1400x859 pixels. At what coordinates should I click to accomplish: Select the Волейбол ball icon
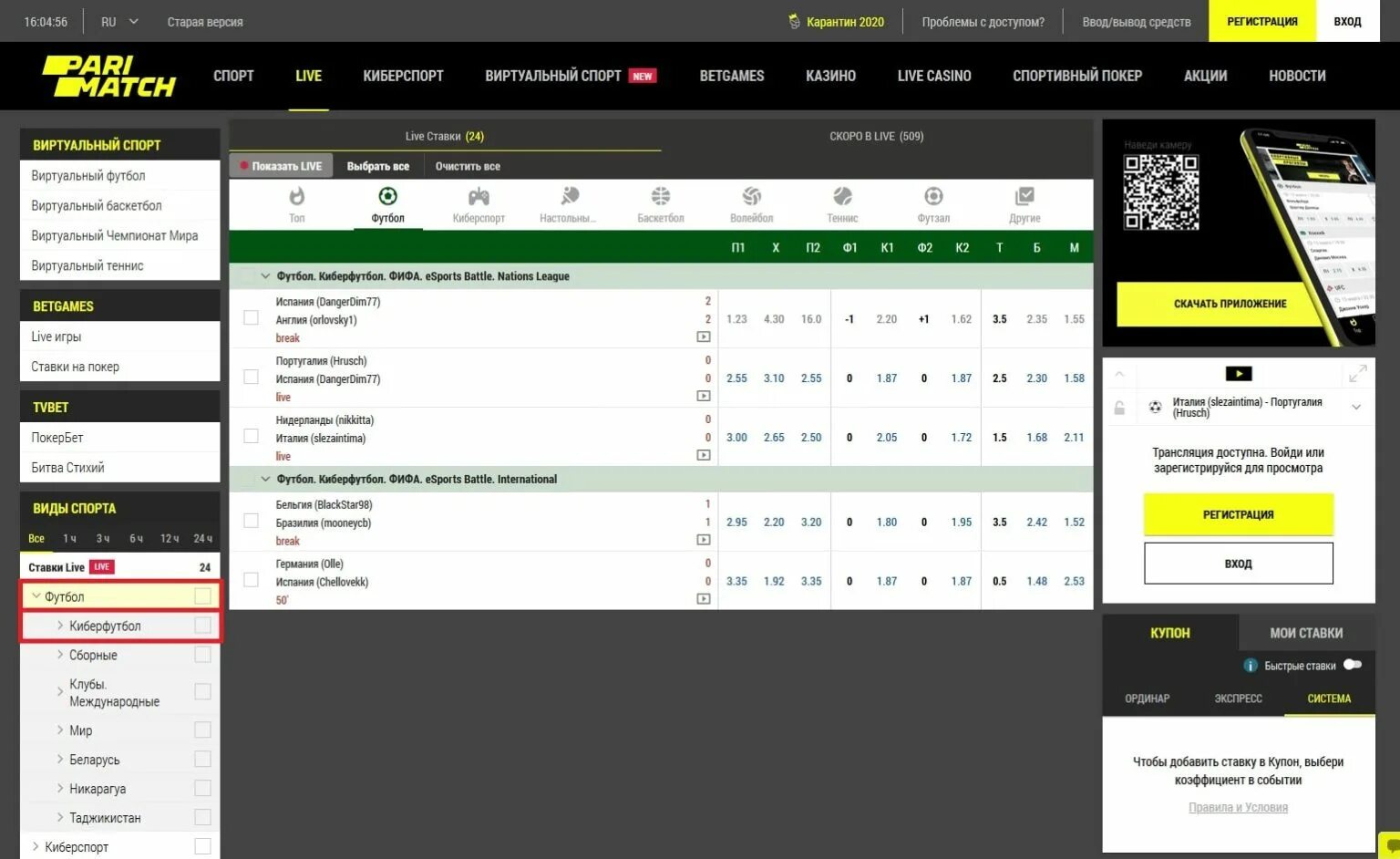coord(752,196)
